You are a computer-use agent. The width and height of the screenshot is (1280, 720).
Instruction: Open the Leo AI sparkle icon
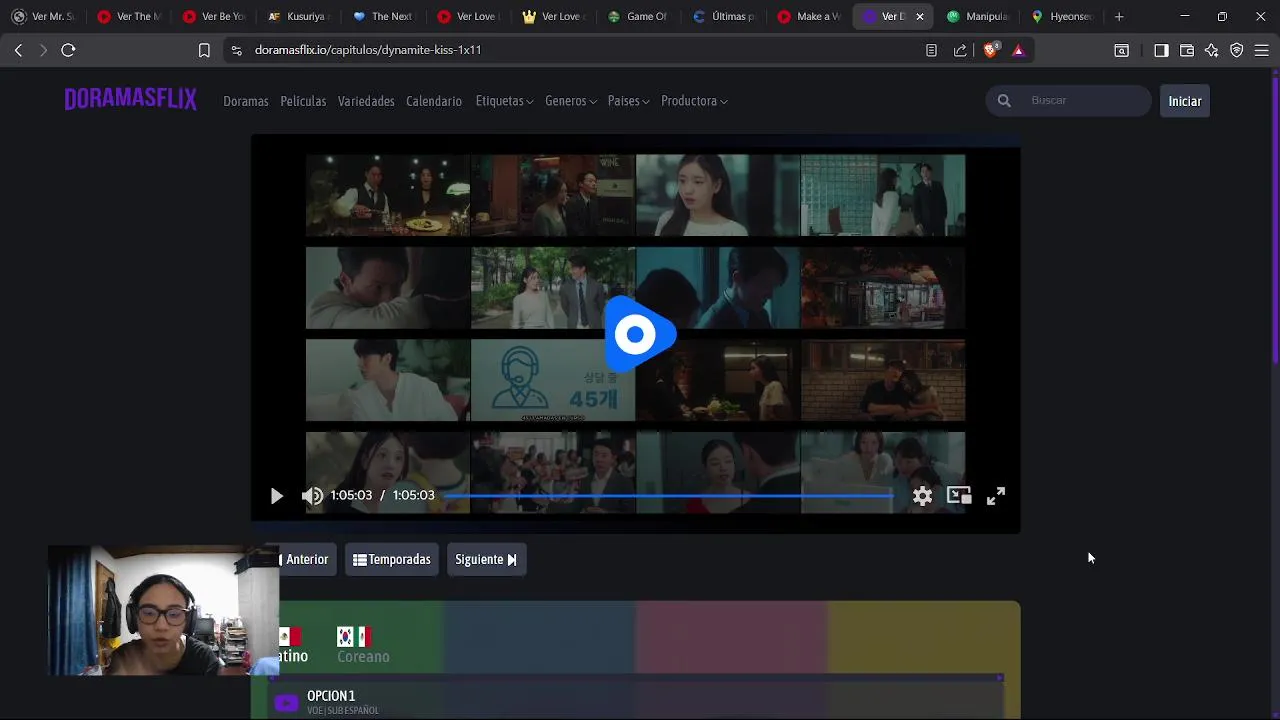click(1212, 50)
